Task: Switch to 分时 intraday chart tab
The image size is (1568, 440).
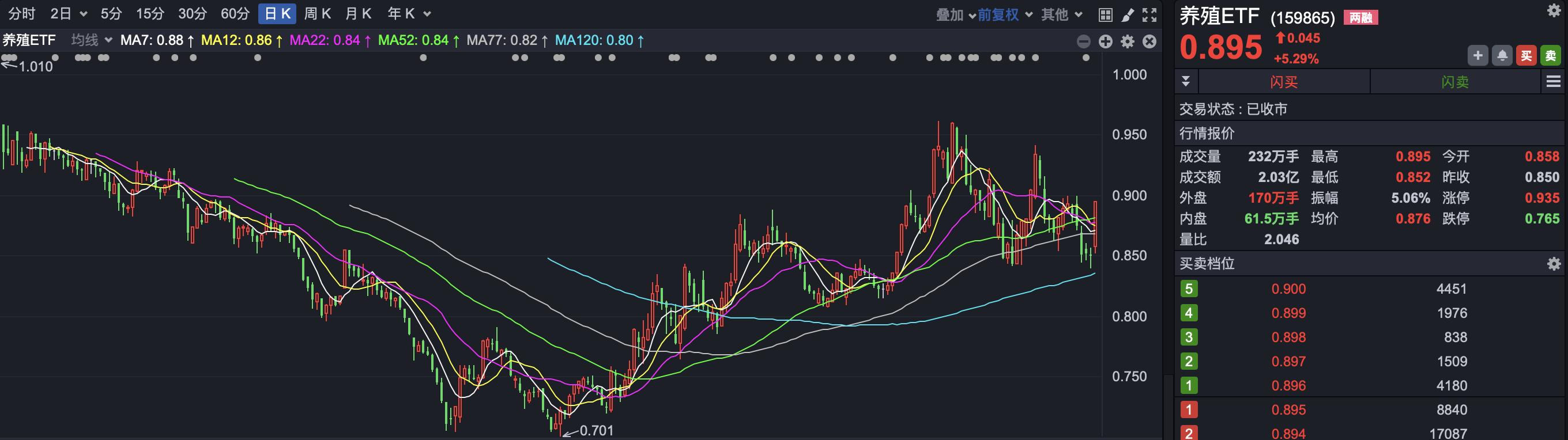Action: click(21, 14)
